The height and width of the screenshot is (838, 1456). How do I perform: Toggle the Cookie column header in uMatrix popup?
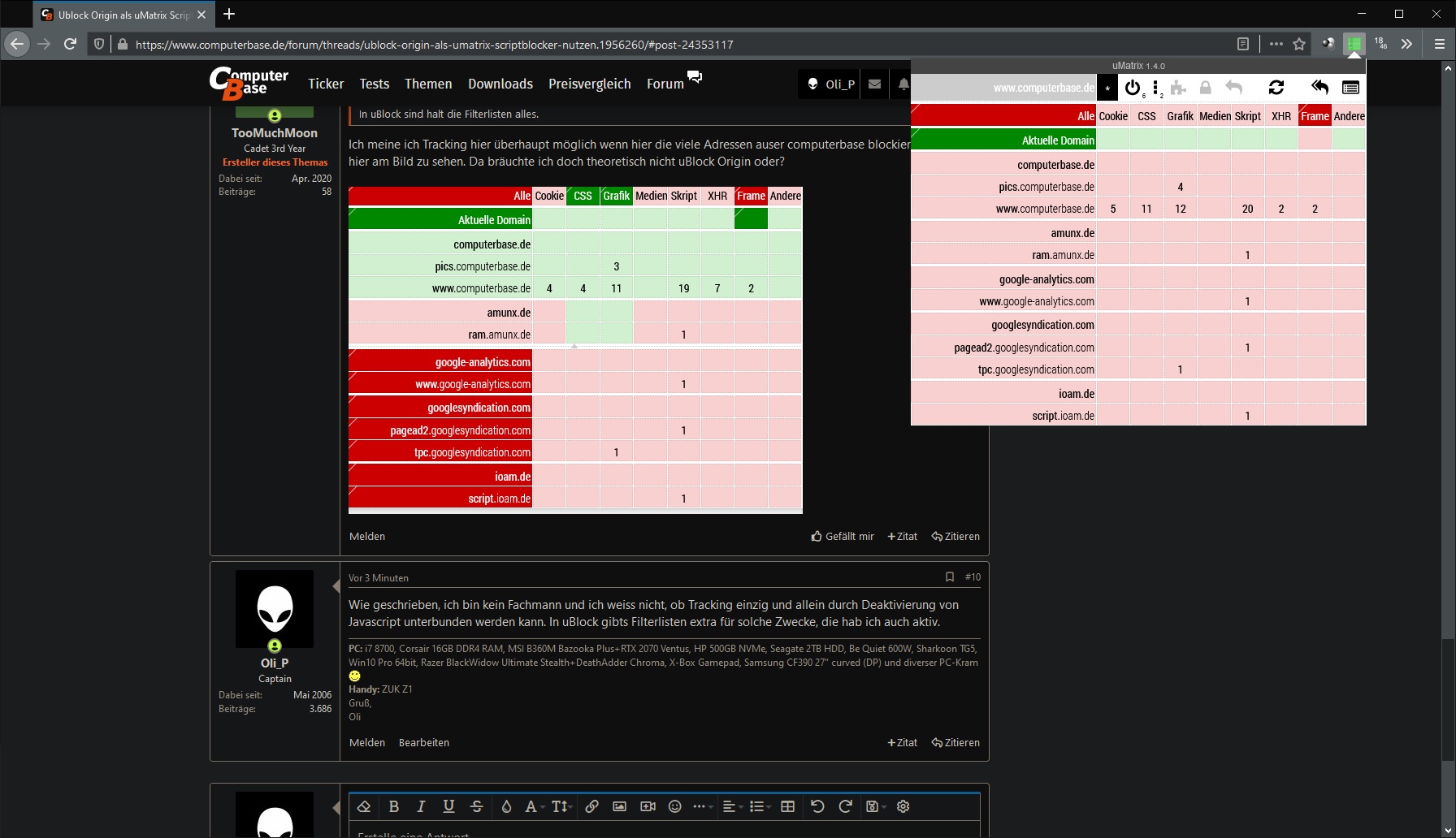(1113, 116)
